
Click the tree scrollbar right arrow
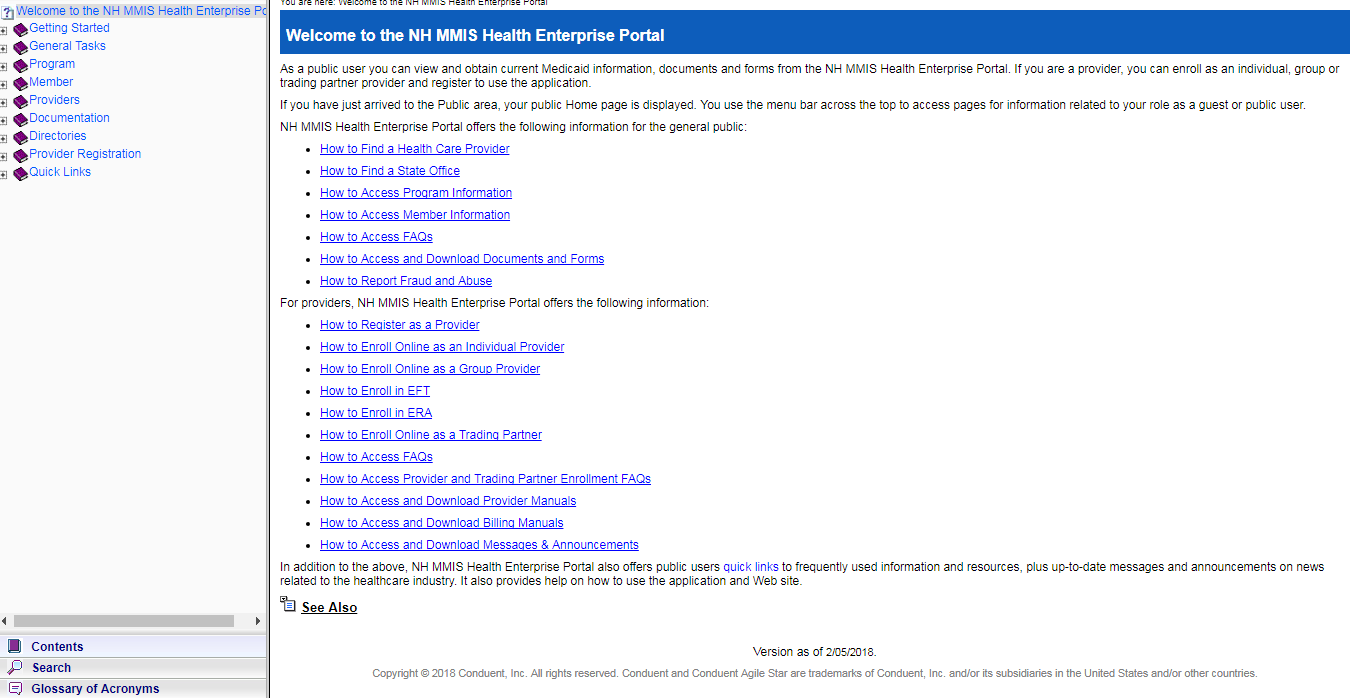(x=258, y=621)
